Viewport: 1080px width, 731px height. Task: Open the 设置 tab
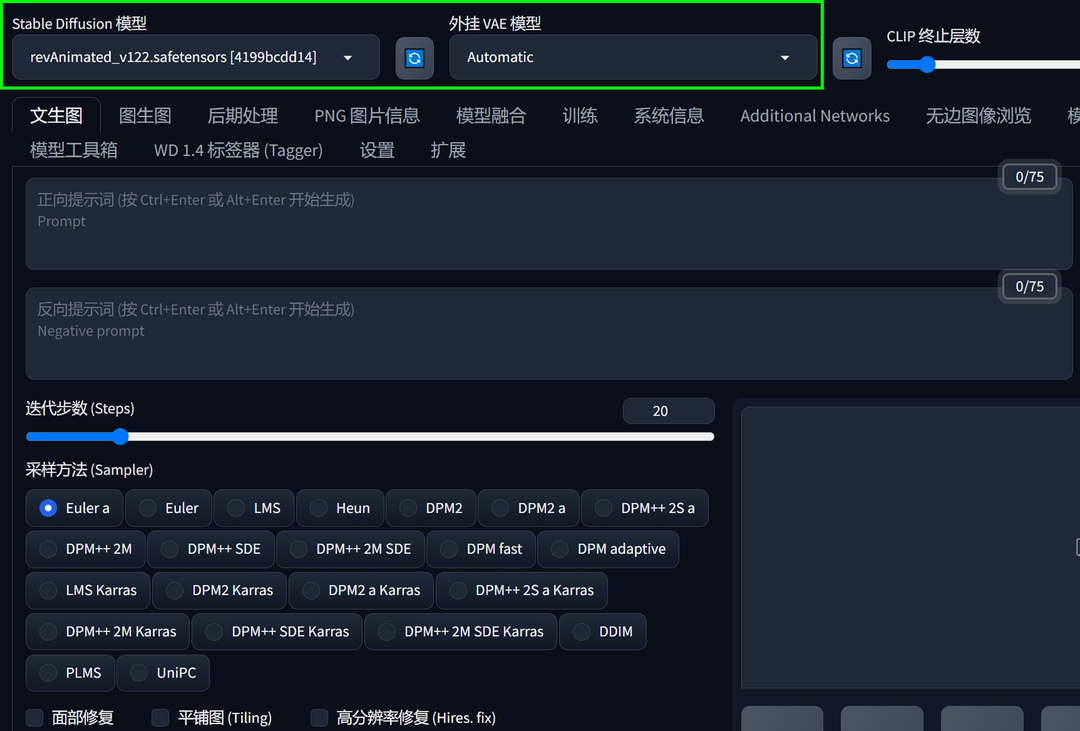[x=377, y=149]
